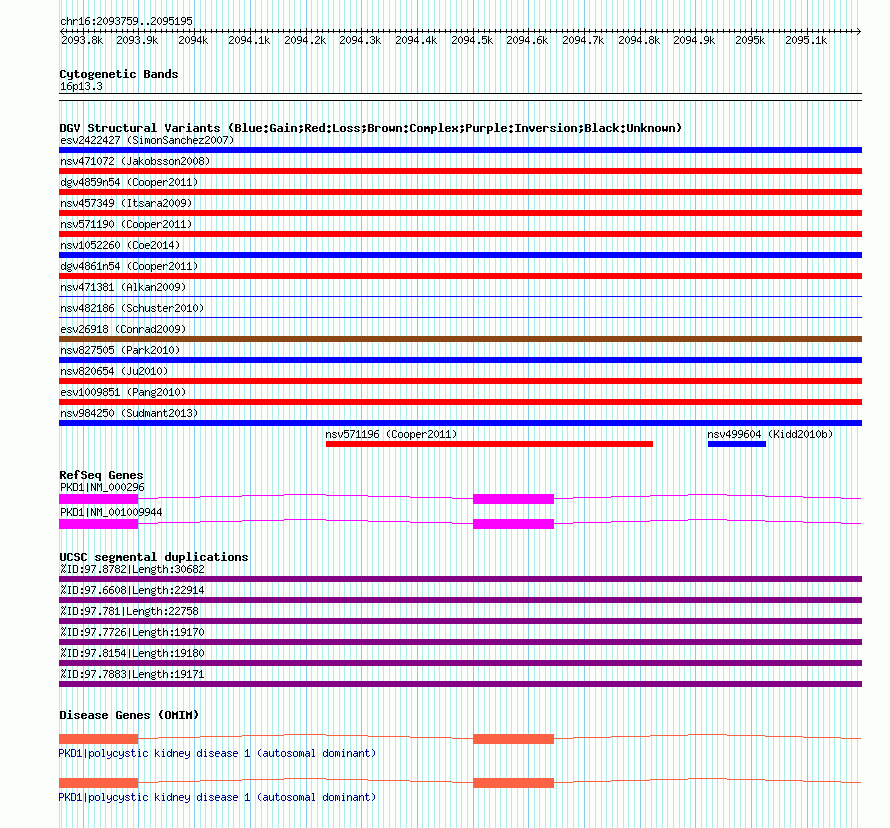Click the first orange OMIM exon block, upper row

point(99,739)
